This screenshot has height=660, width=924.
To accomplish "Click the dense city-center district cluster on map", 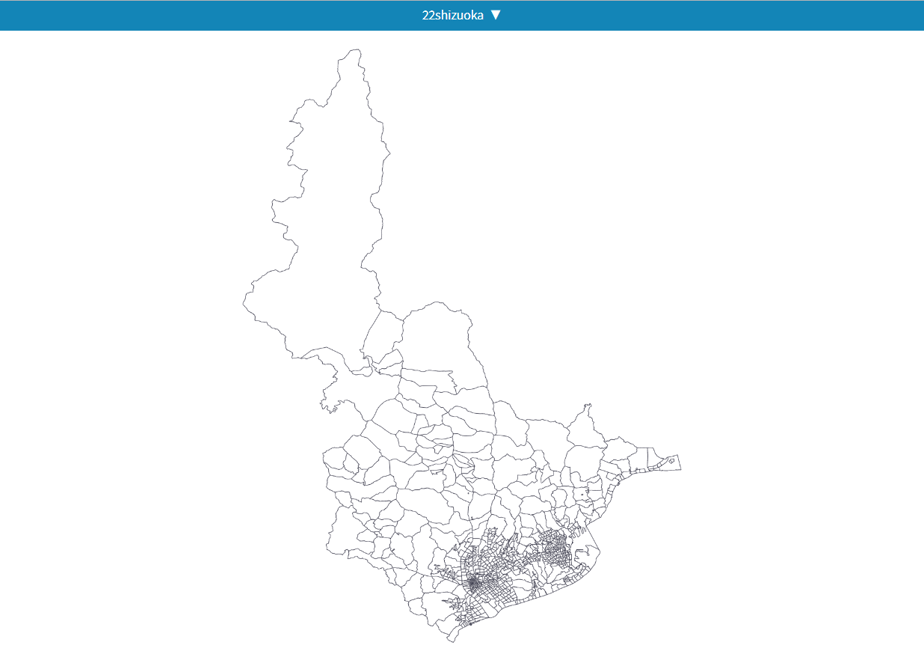I will pos(474,584).
